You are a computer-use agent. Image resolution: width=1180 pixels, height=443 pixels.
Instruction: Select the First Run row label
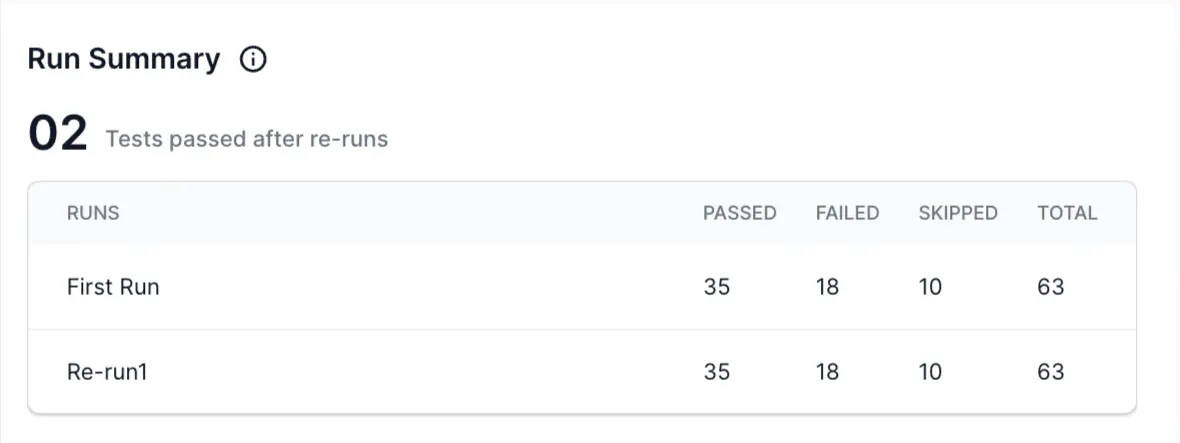coord(113,287)
